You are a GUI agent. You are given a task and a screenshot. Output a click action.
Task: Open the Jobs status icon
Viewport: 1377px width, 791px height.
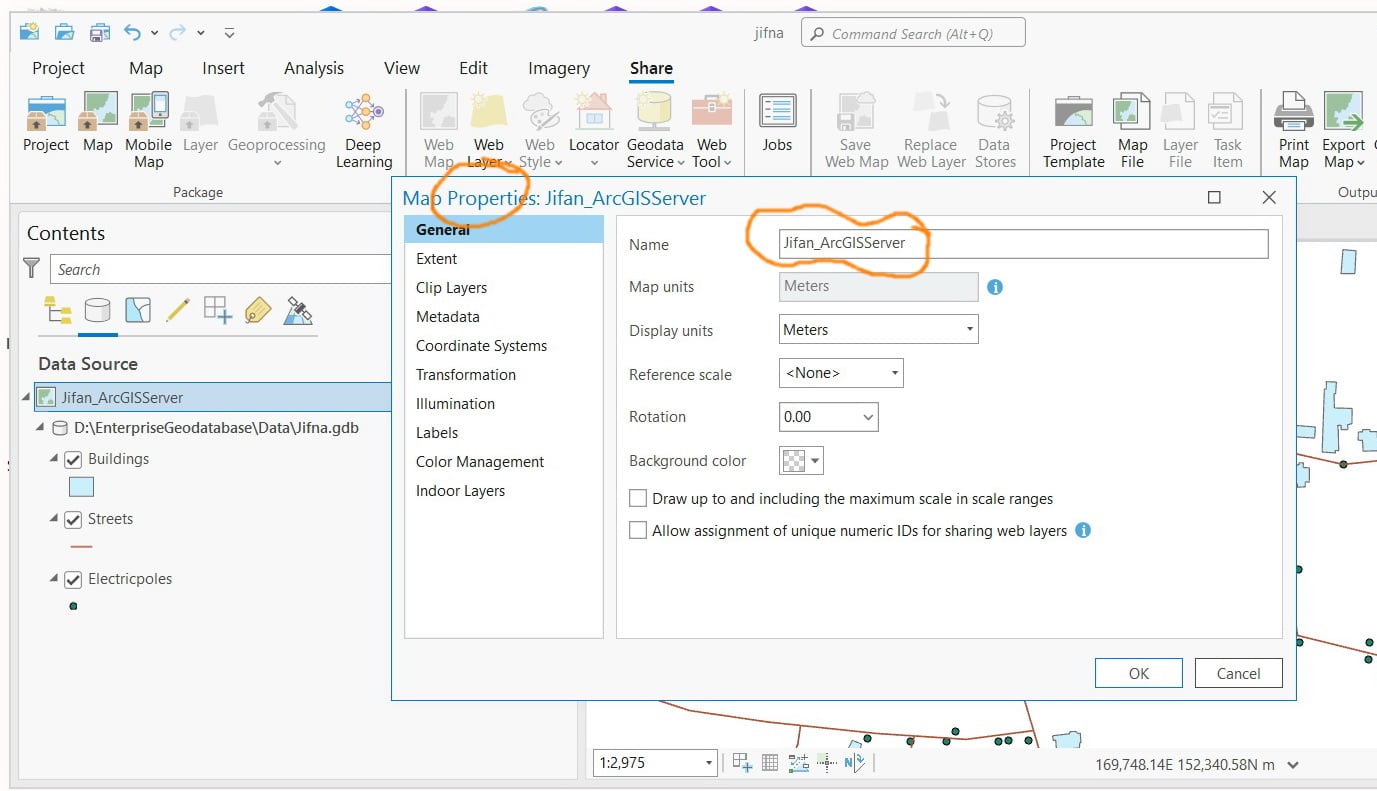(777, 112)
